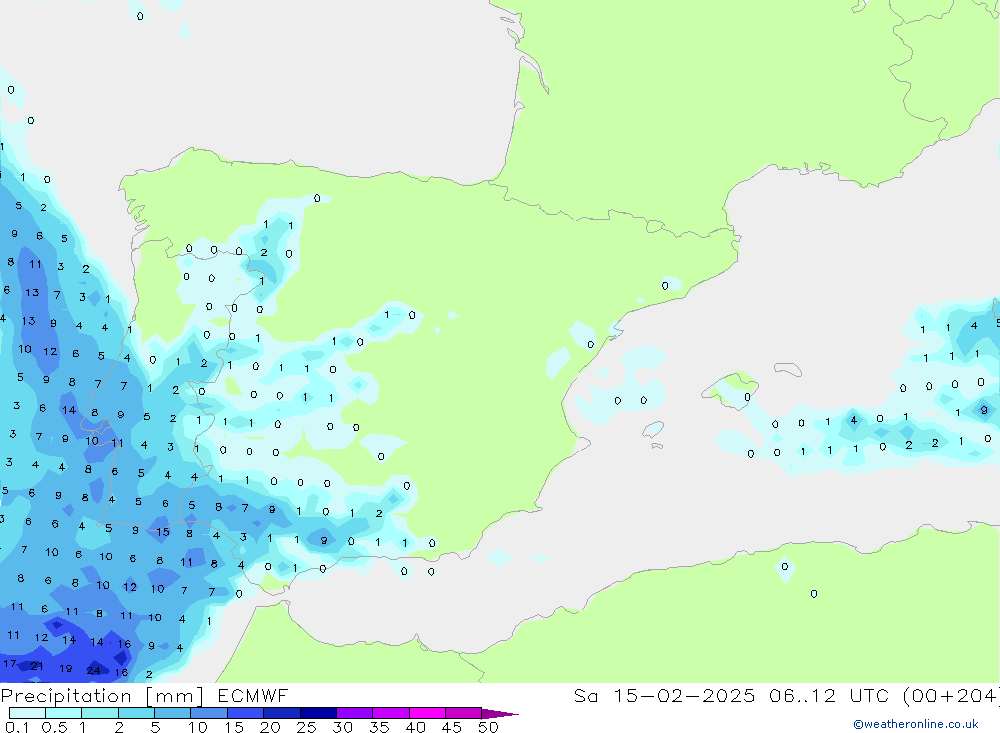Click the '17' precipitation value on the map
The width and height of the screenshot is (1000, 733).
tap(10, 663)
